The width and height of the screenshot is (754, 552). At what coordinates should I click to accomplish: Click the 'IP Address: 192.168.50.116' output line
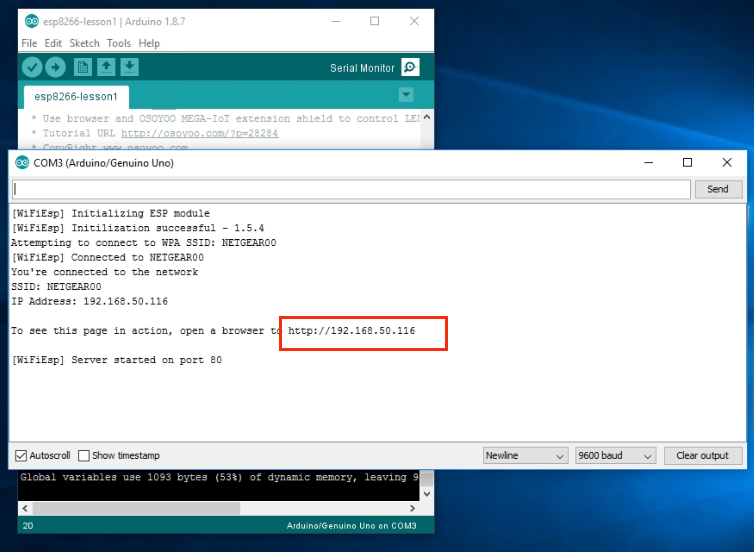(89, 301)
